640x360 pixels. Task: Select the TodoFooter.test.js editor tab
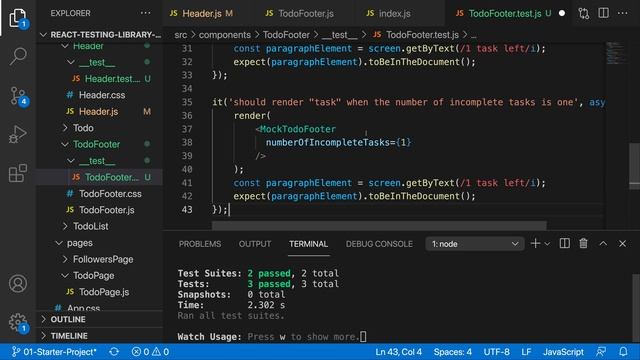pos(504,13)
